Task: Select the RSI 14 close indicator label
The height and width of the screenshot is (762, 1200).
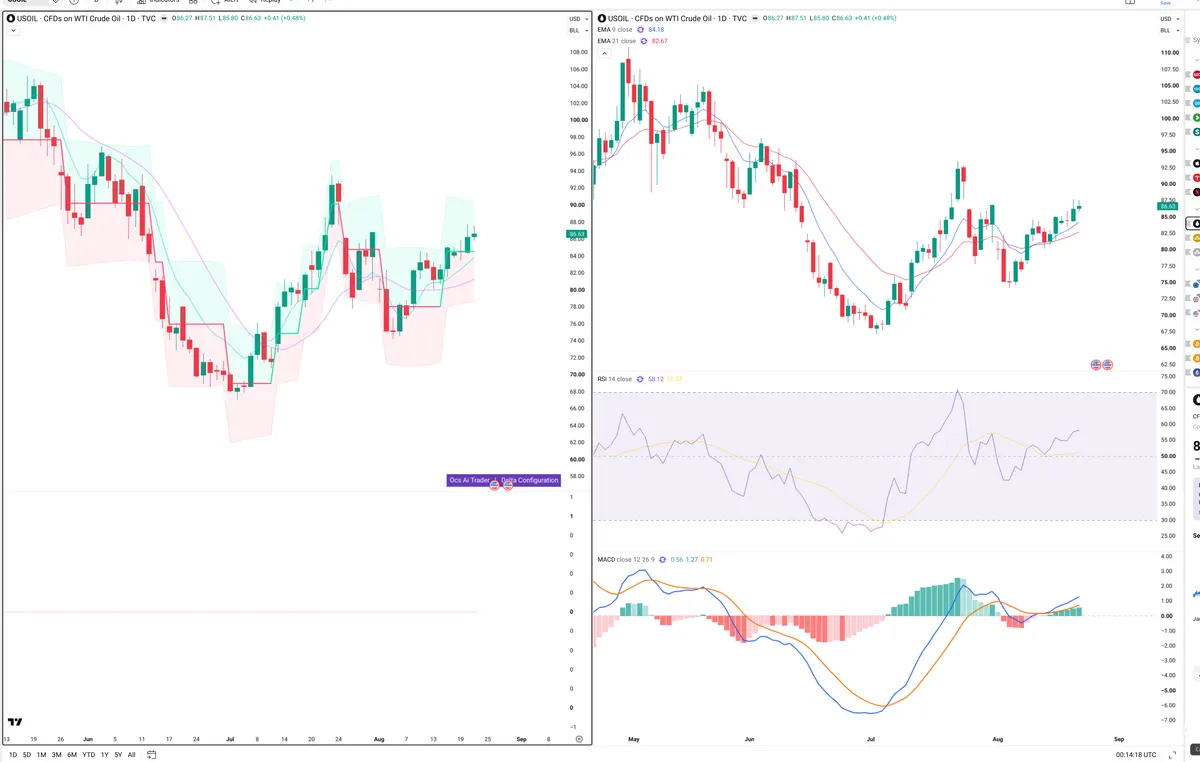Action: click(615, 379)
